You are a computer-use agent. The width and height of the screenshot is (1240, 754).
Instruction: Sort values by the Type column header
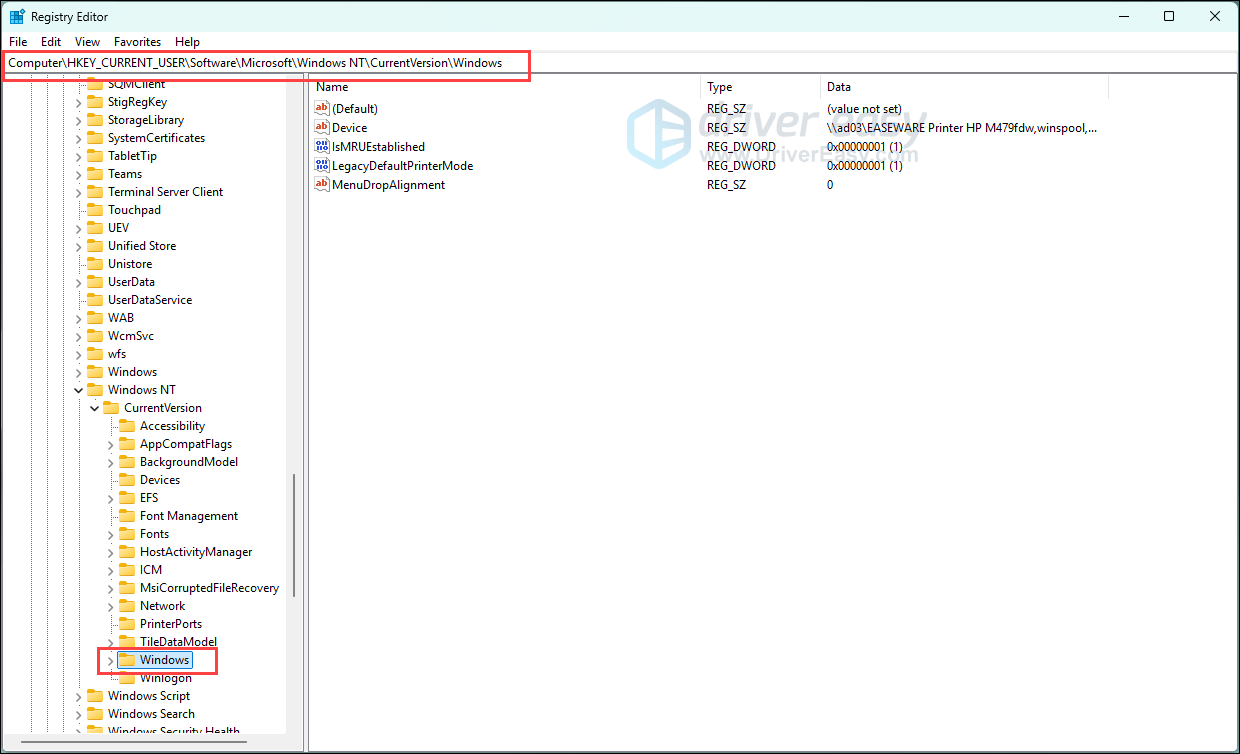pos(760,87)
